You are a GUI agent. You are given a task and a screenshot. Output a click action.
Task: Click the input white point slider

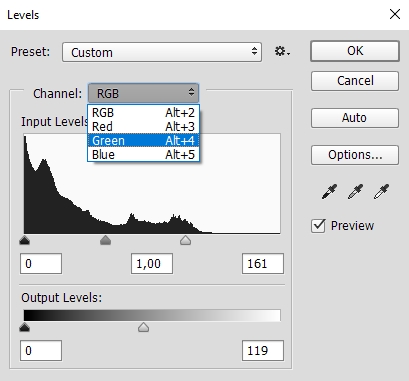(185, 240)
